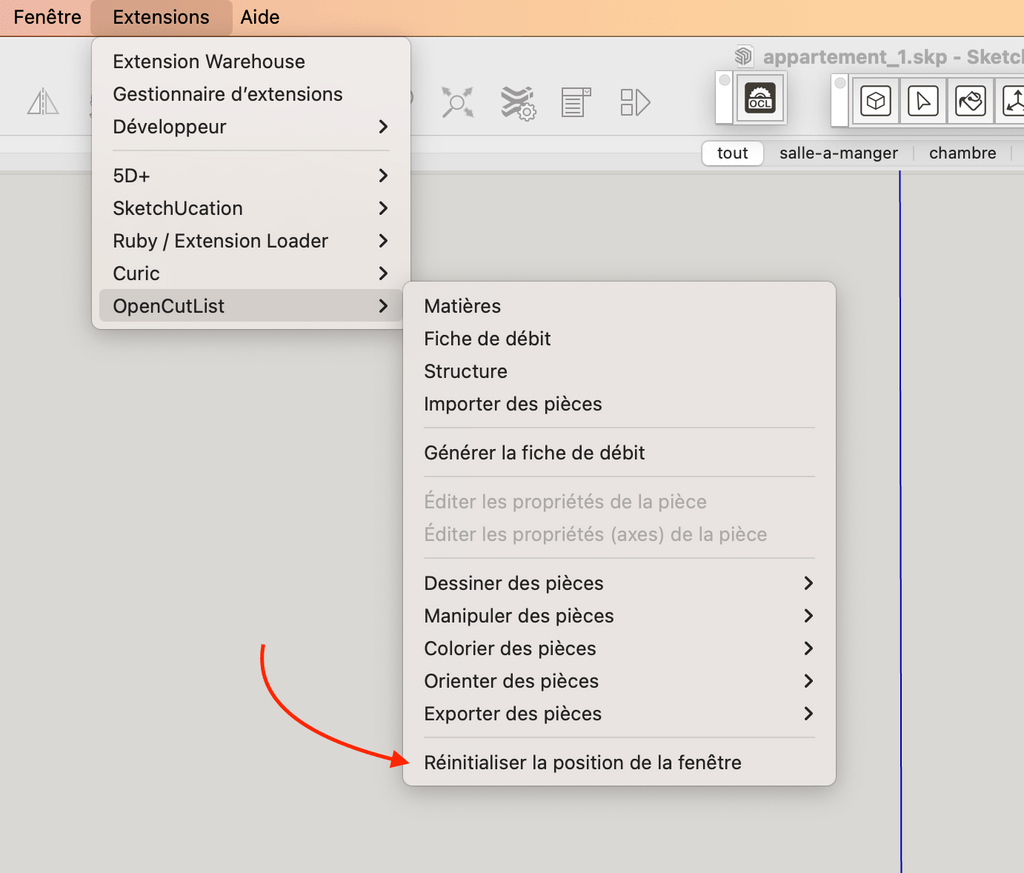The image size is (1024, 873).
Task: Click the mirror/flip tool icon in toolbar
Action: point(43,102)
